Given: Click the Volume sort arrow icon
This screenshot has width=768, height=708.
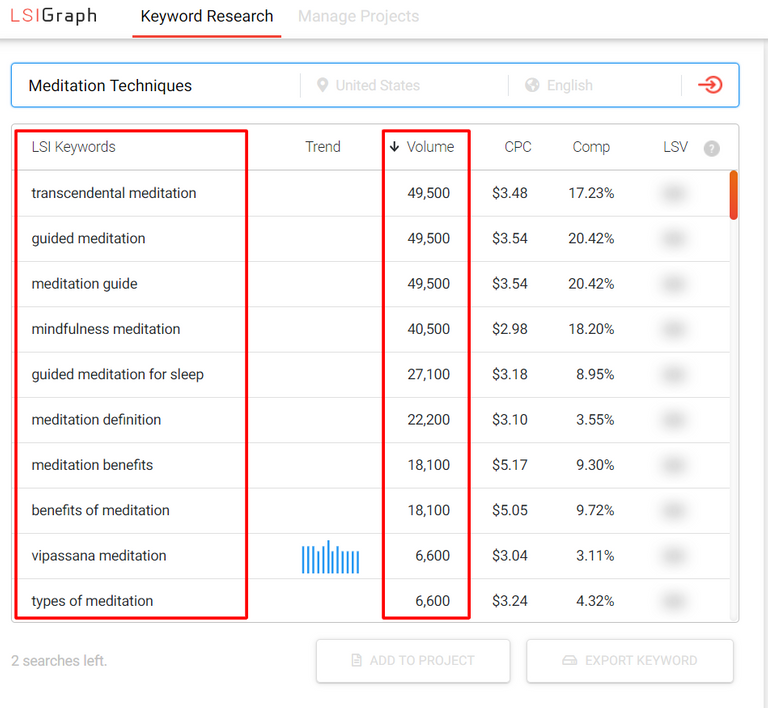Looking at the screenshot, I should pos(394,146).
